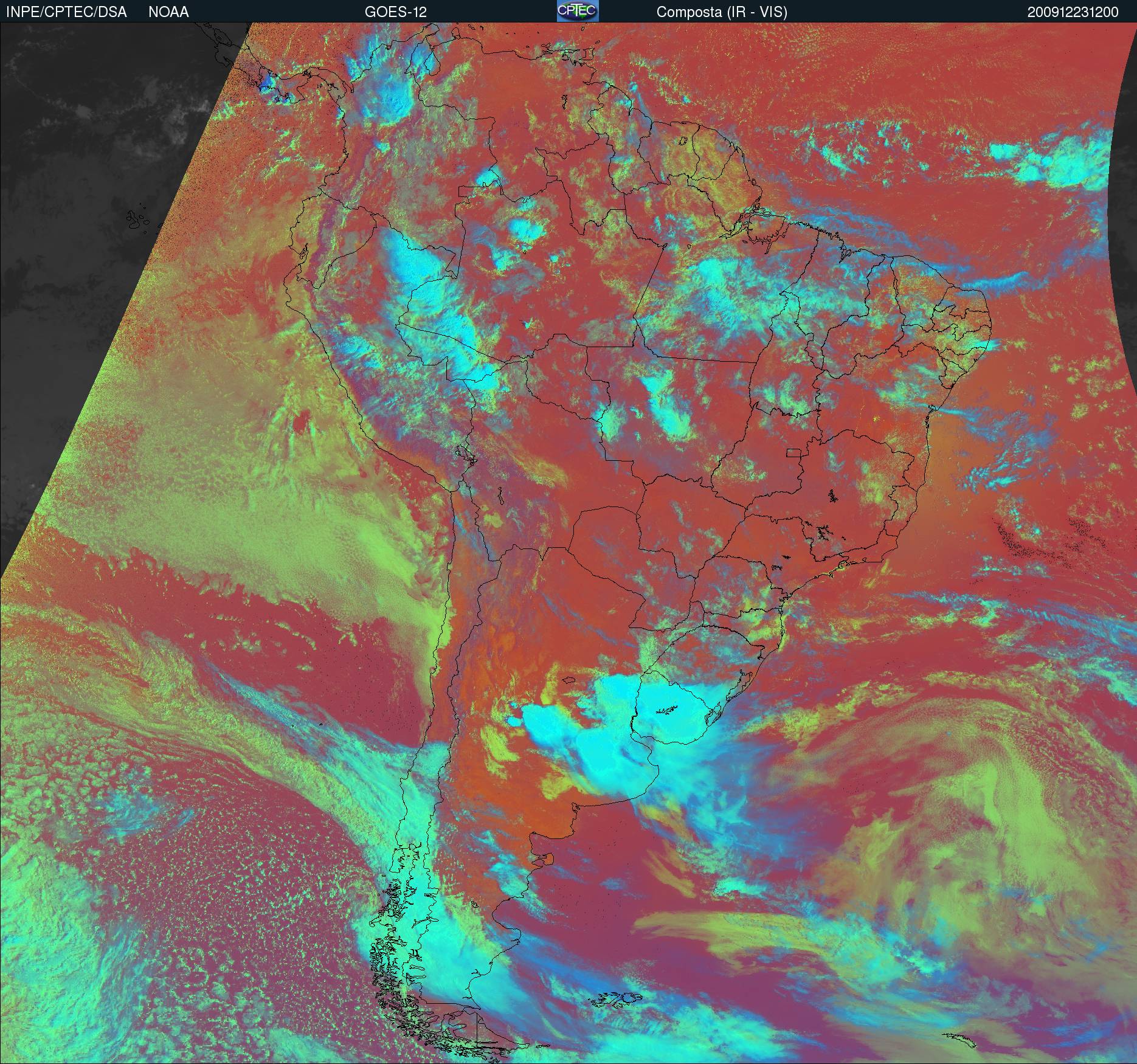The image size is (1137, 1064).
Task: Click the Composta (IR - VIS) title
Action: pos(722,12)
